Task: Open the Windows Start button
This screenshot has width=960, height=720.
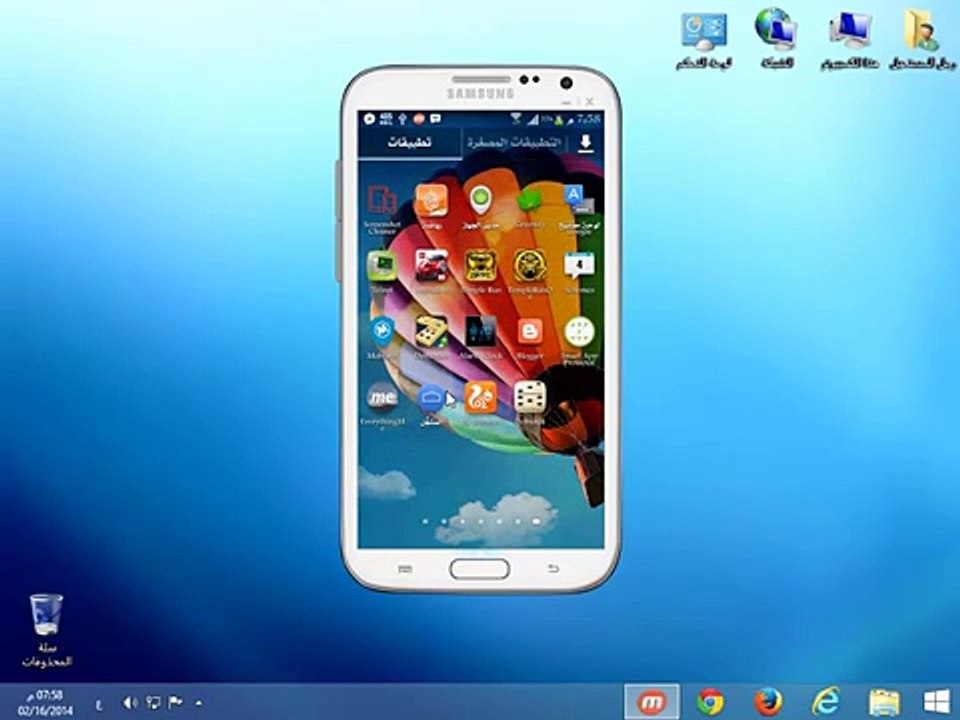Action: (x=937, y=702)
